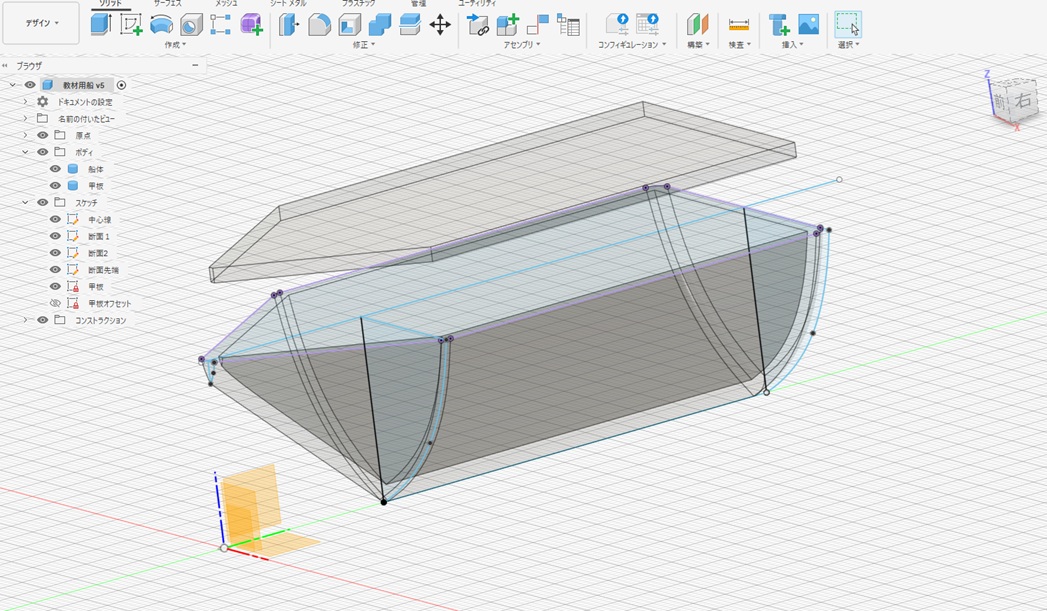Open the デザイン workspace dropdown

coord(40,22)
